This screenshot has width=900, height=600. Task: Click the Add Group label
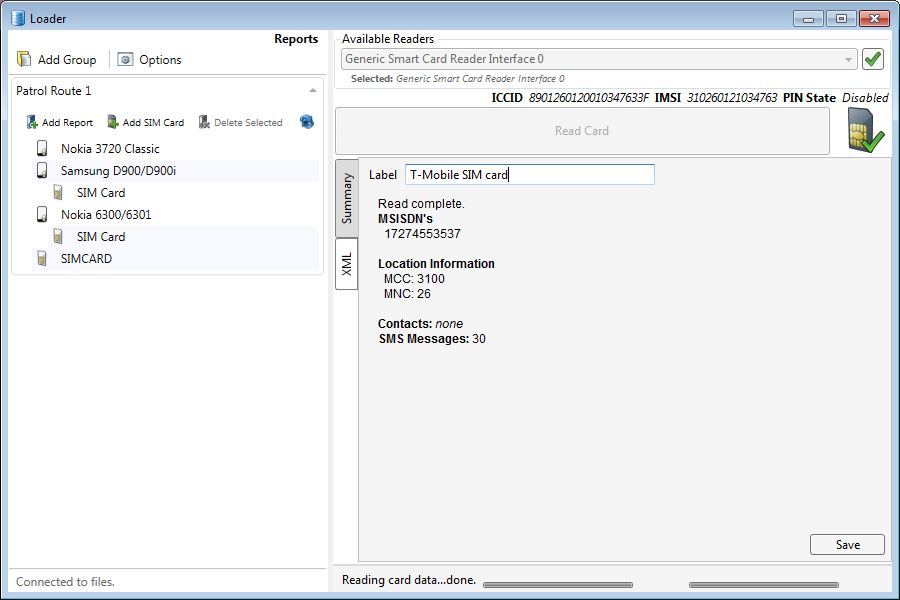pyautogui.click(x=67, y=60)
